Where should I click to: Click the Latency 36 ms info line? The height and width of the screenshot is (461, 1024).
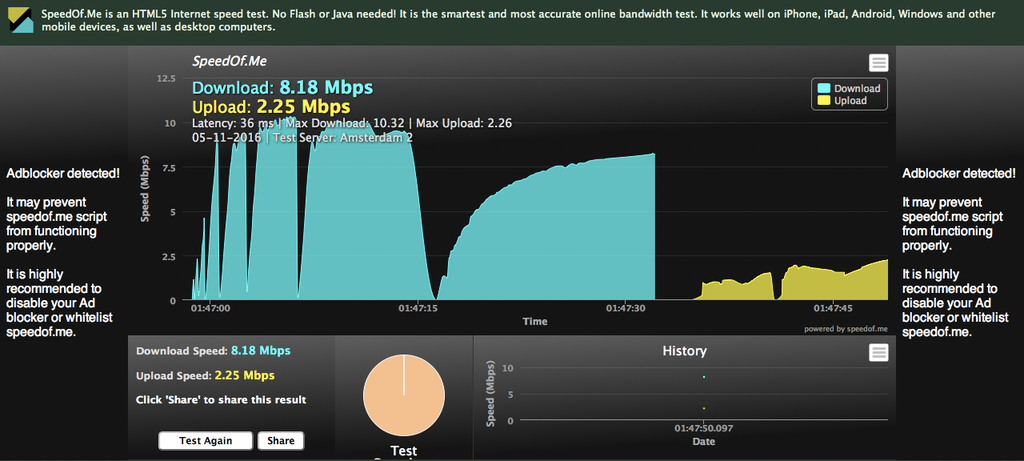pos(352,123)
